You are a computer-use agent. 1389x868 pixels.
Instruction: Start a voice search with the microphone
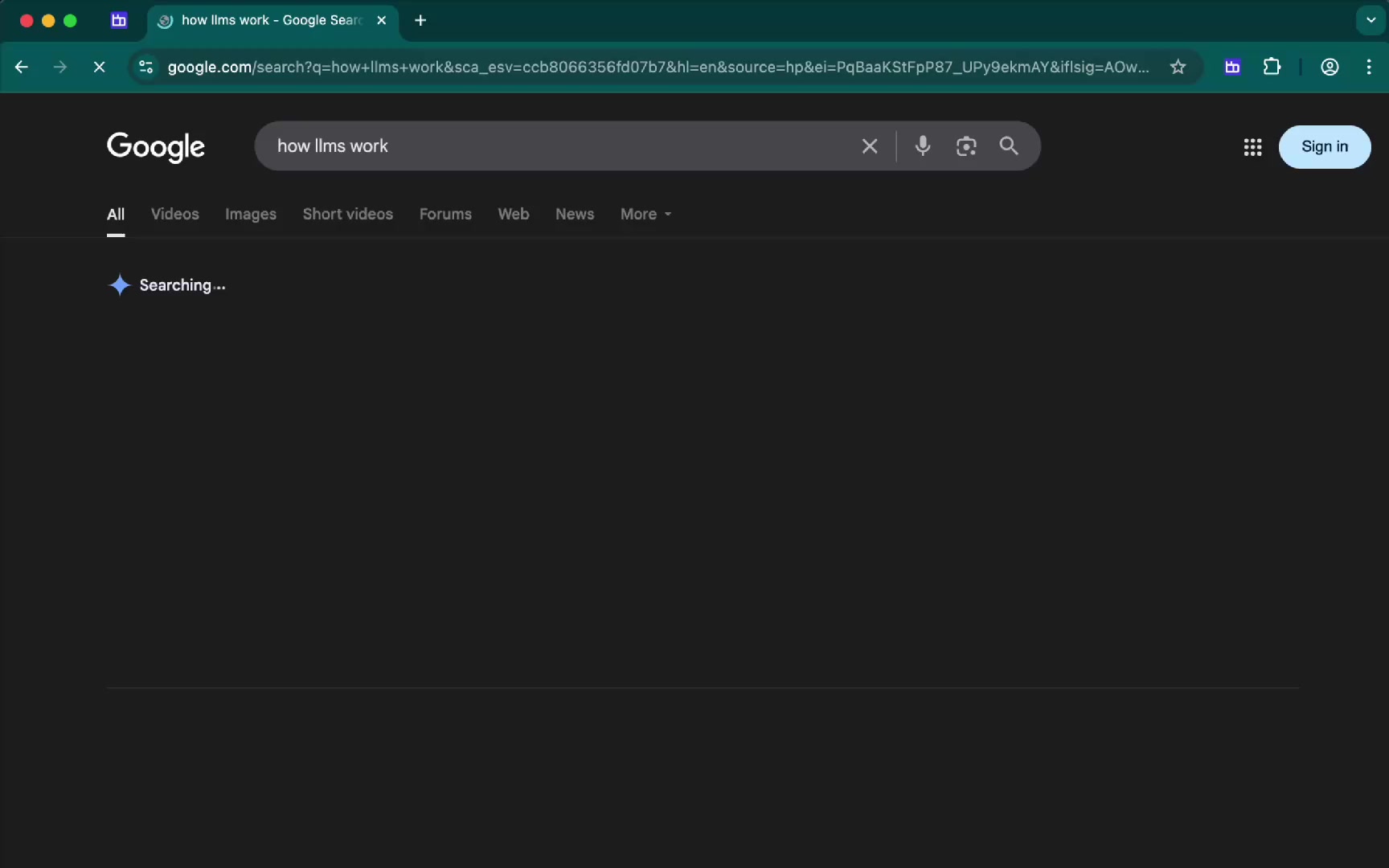(922, 145)
